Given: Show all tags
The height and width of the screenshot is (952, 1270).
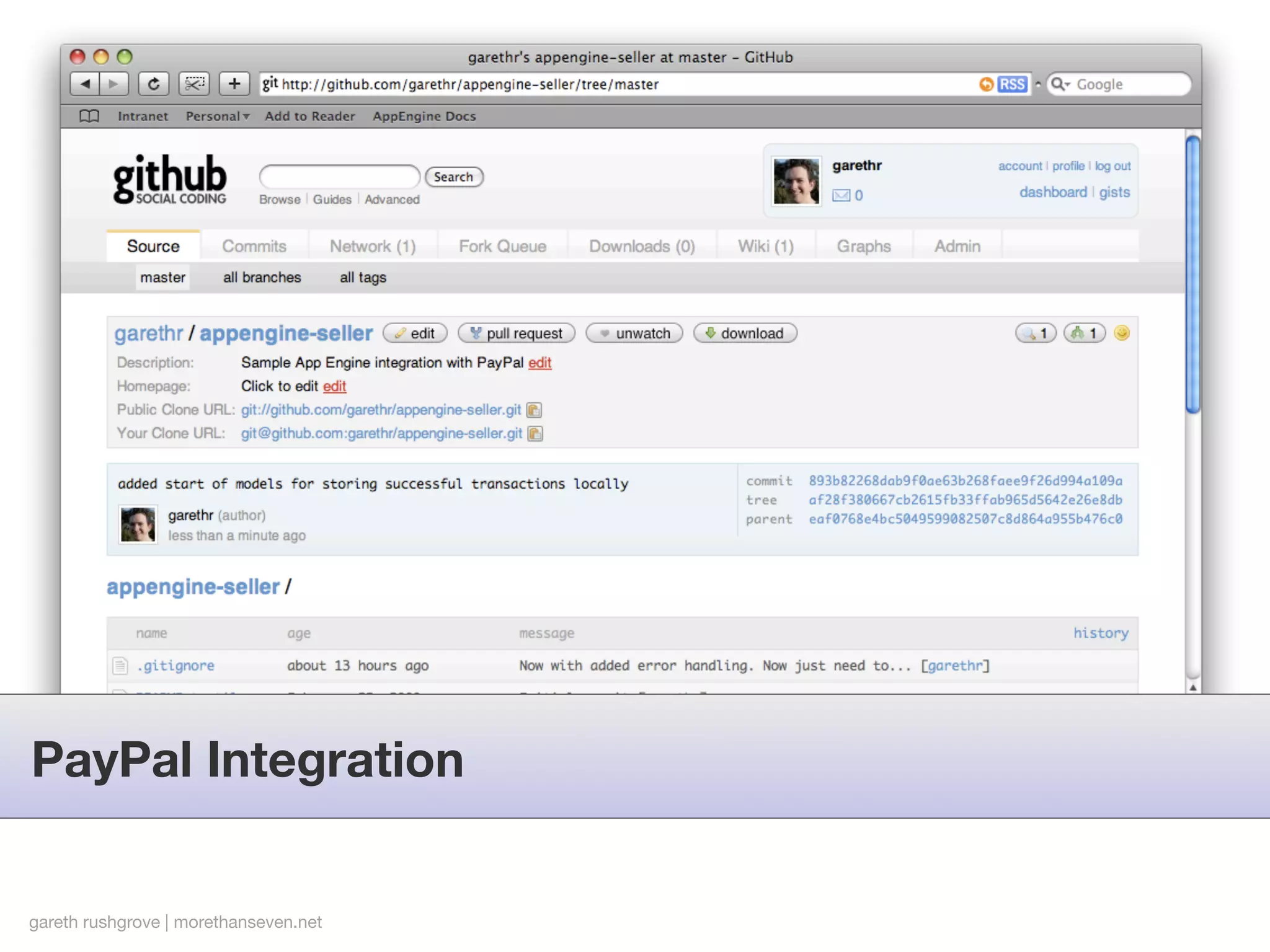Looking at the screenshot, I should [363, 277].
